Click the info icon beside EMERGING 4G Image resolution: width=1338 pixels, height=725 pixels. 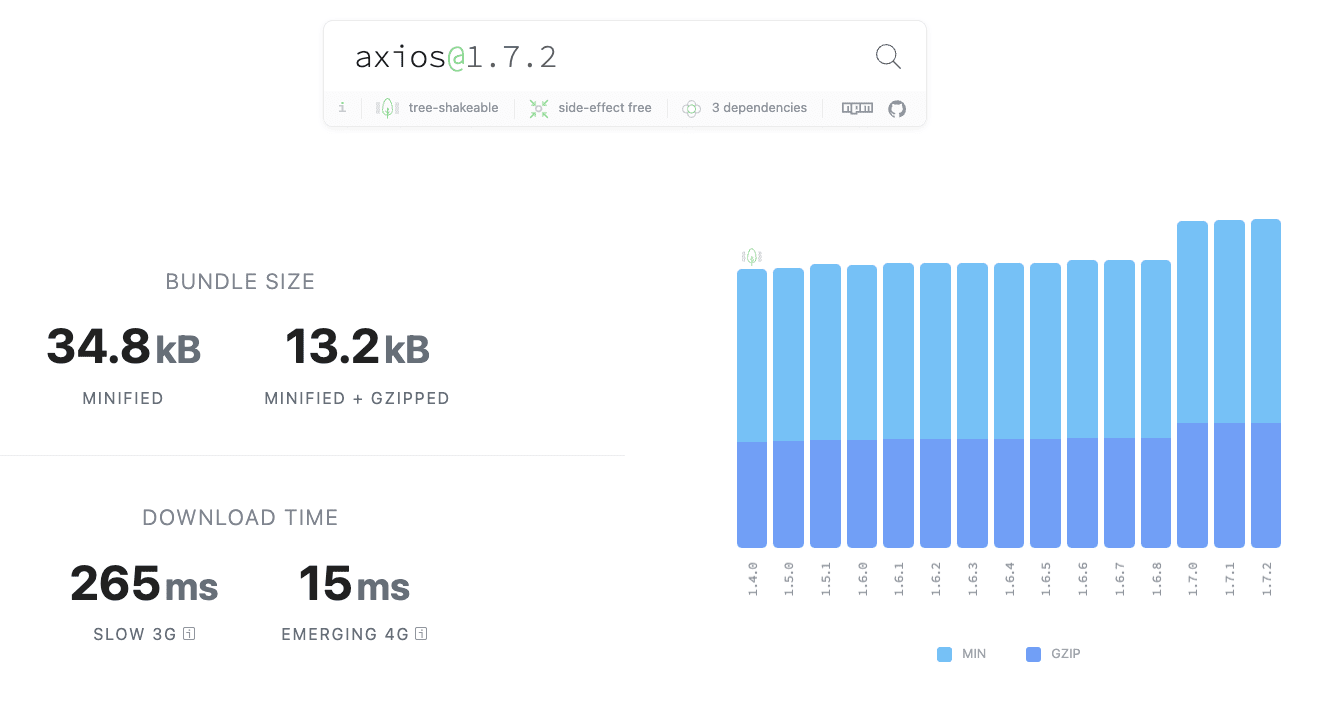(421, 633)
